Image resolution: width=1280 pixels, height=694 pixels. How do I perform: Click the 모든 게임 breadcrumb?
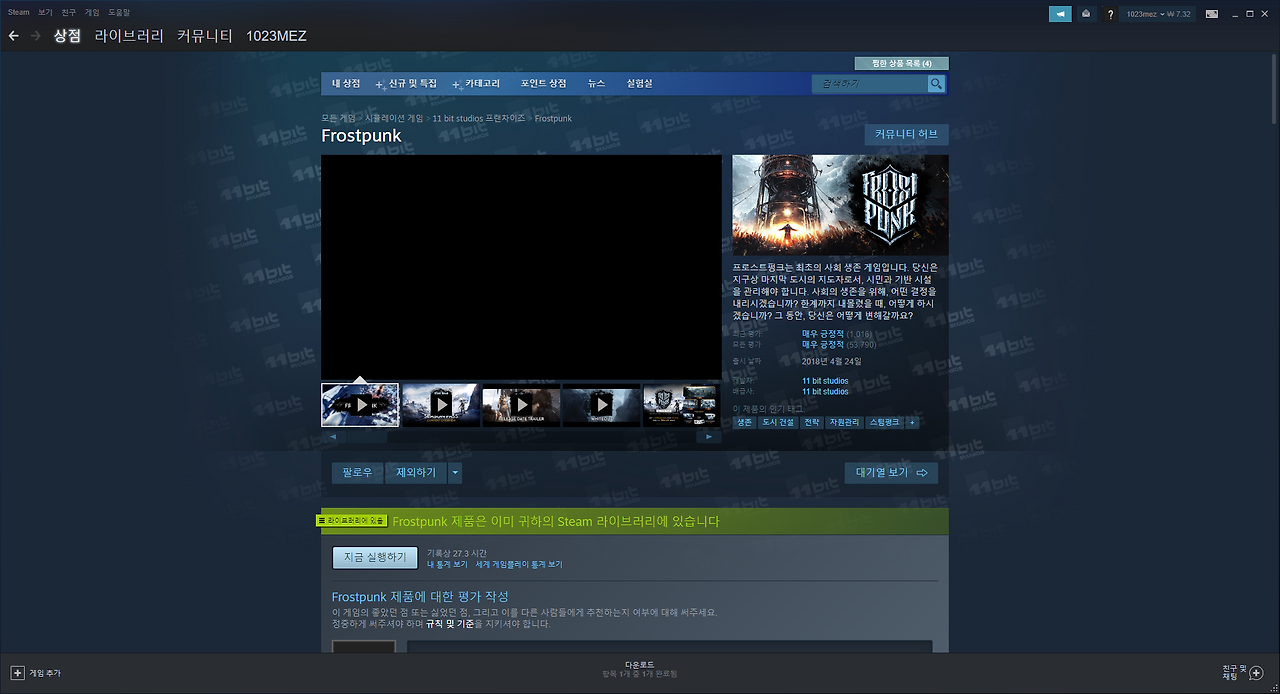pyautogui.click(x=338, y=118)
